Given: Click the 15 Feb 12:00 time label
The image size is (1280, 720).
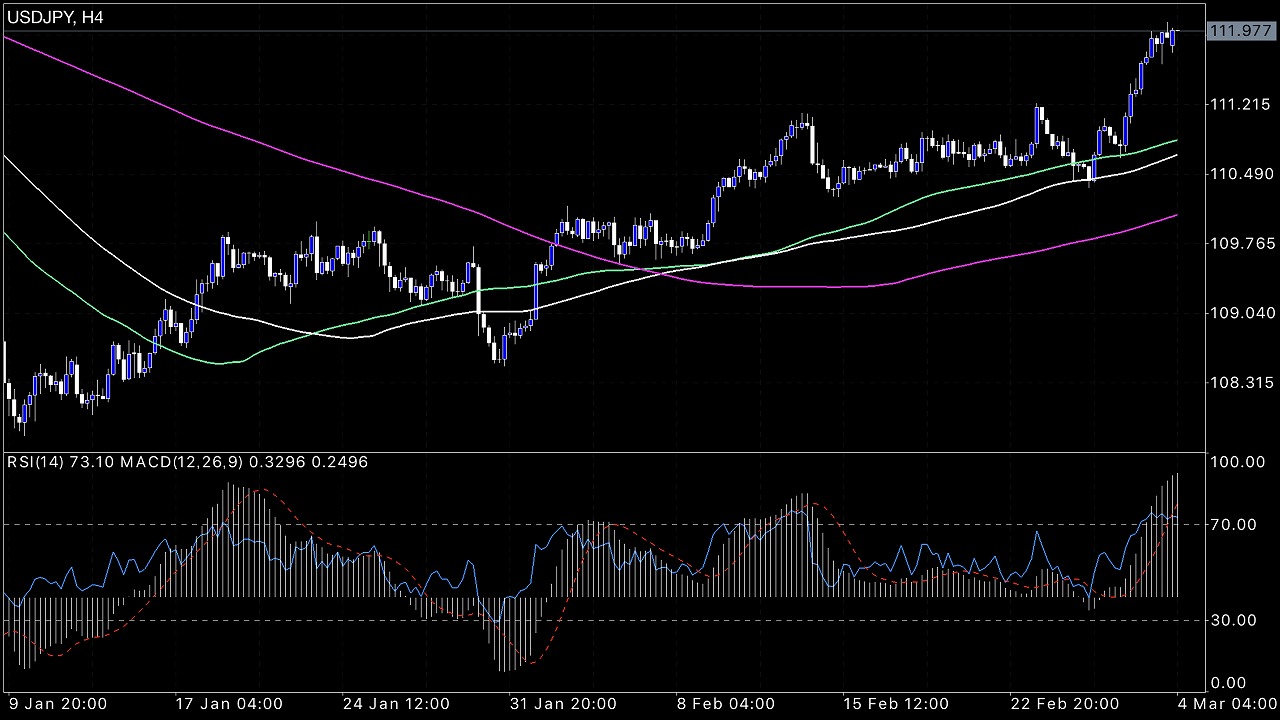Looking at the screenshot, I should 892,703.
